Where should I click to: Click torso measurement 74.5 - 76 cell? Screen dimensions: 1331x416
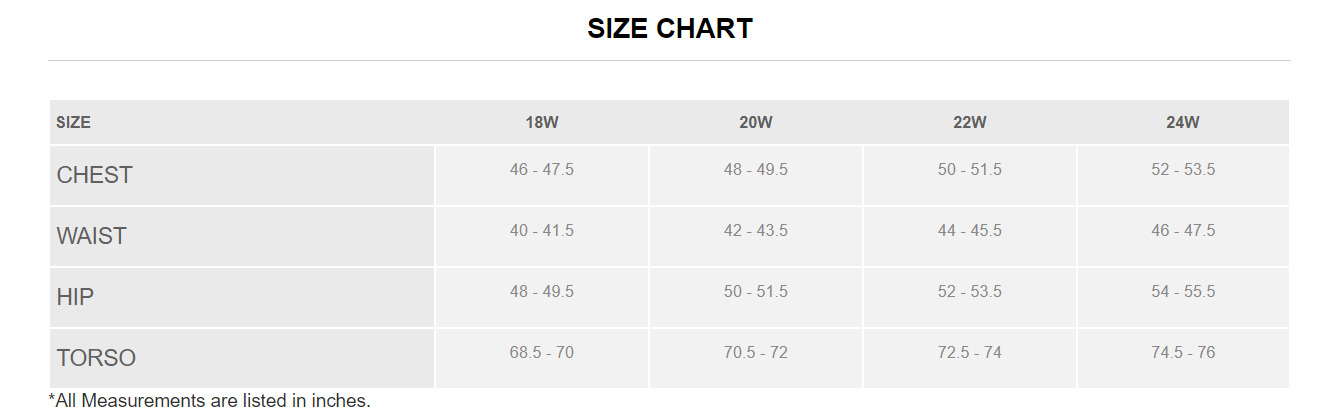[1183, 353]
